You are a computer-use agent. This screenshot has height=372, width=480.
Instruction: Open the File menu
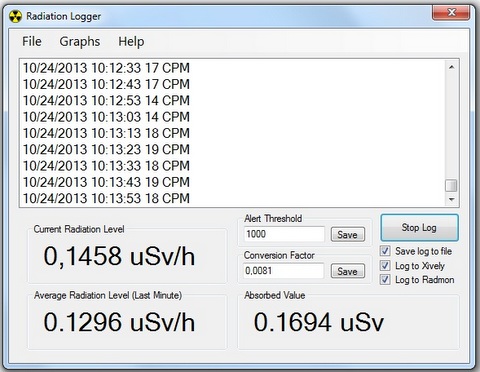pos(32,42)
